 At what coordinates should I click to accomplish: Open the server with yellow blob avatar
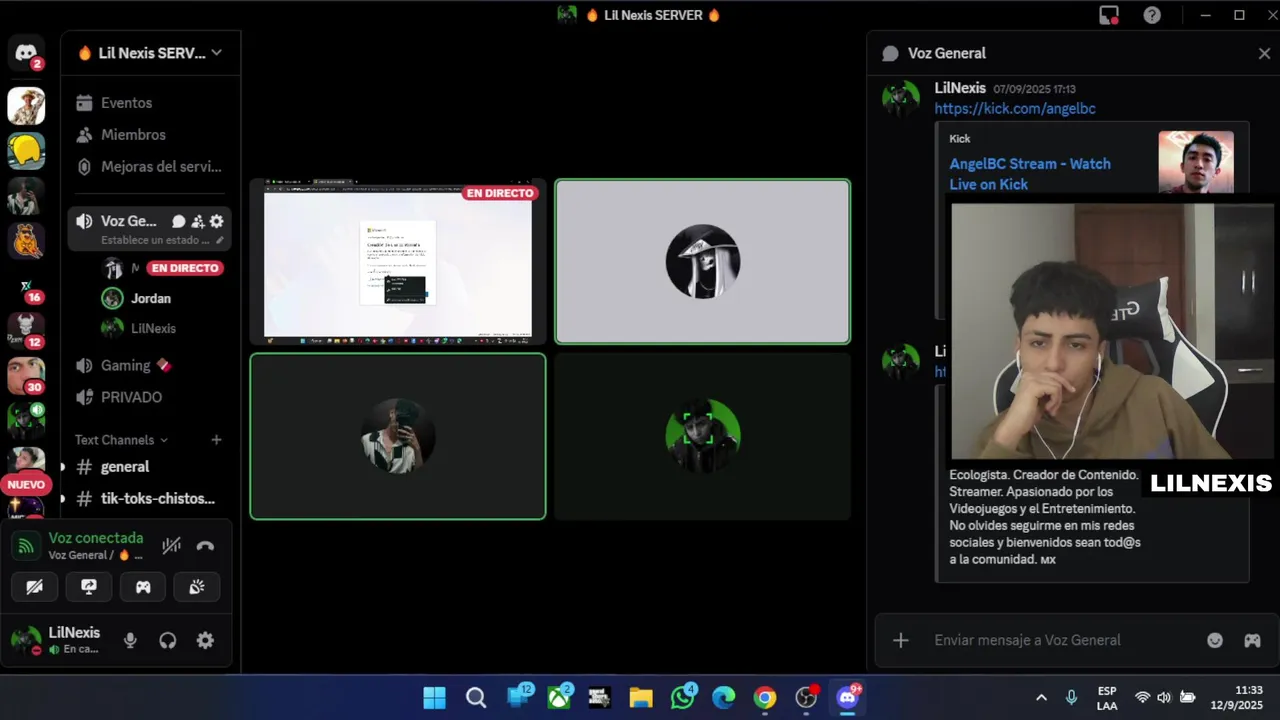pos(26,151)
